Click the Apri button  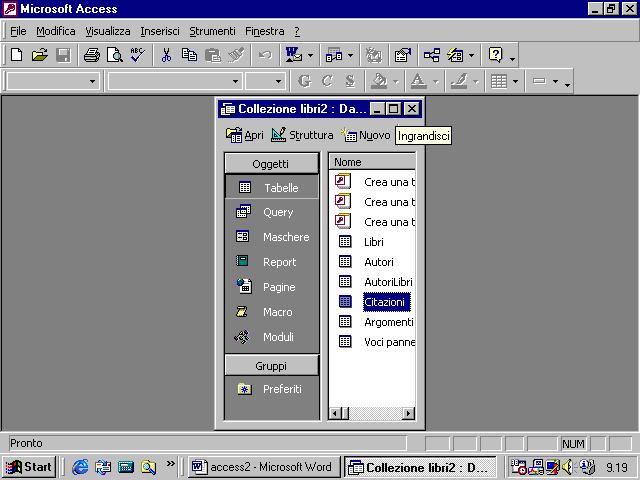244,135
